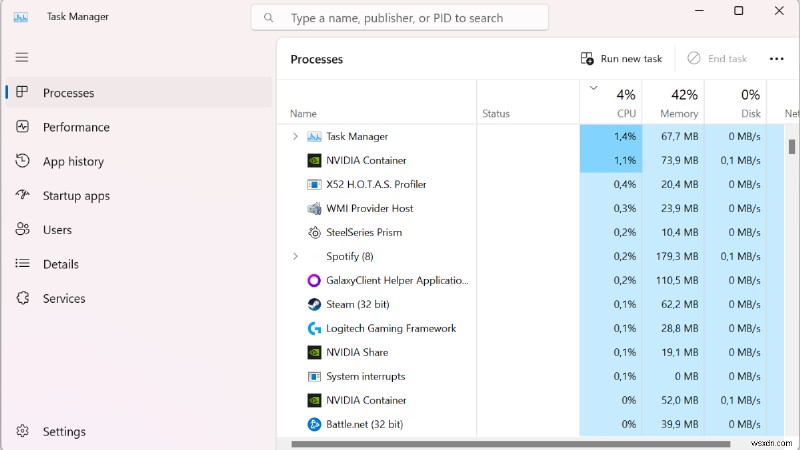Open the three-dots more options menu

tap(777, 59)
